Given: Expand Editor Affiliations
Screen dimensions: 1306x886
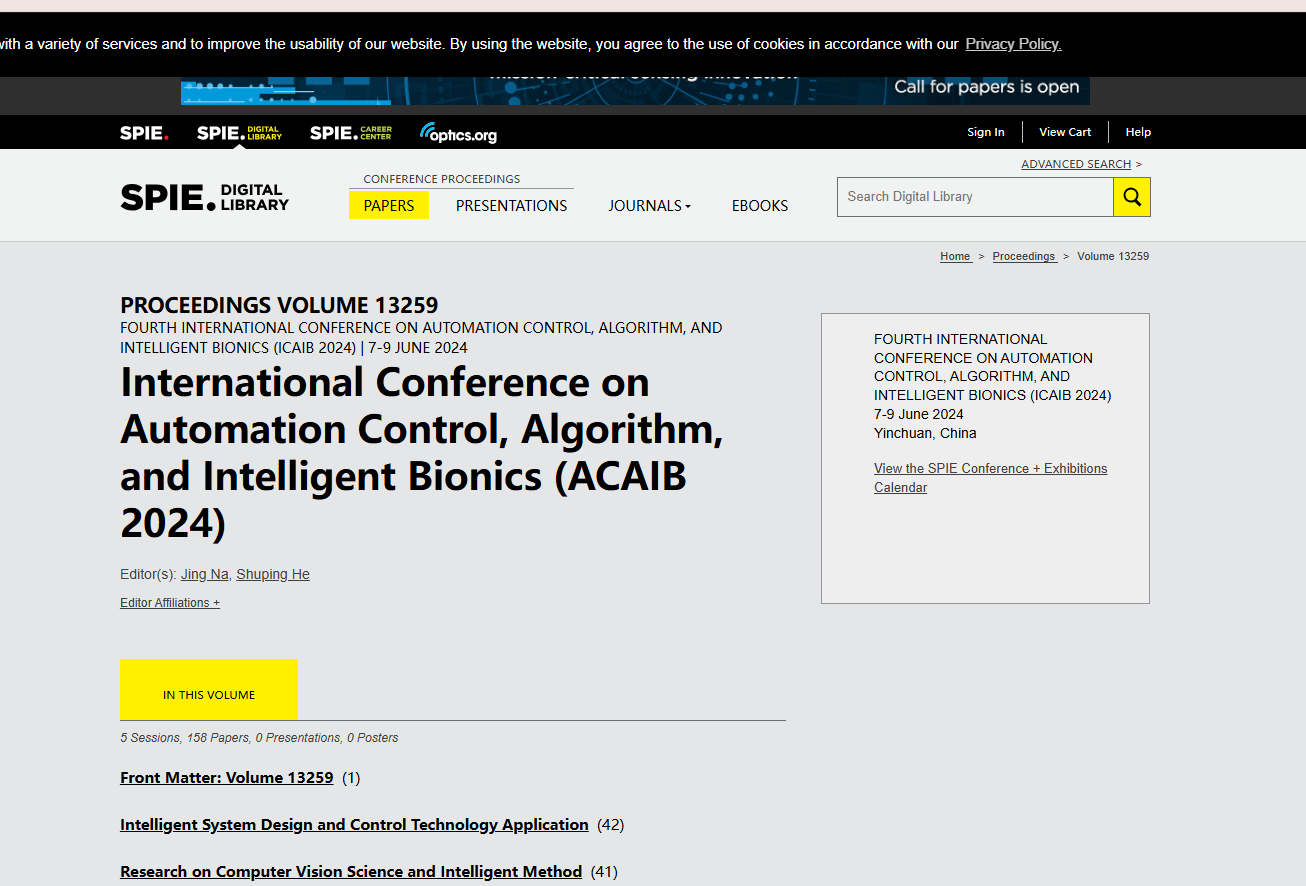Looking at the screenshot, I should click(x=170, y=603).
